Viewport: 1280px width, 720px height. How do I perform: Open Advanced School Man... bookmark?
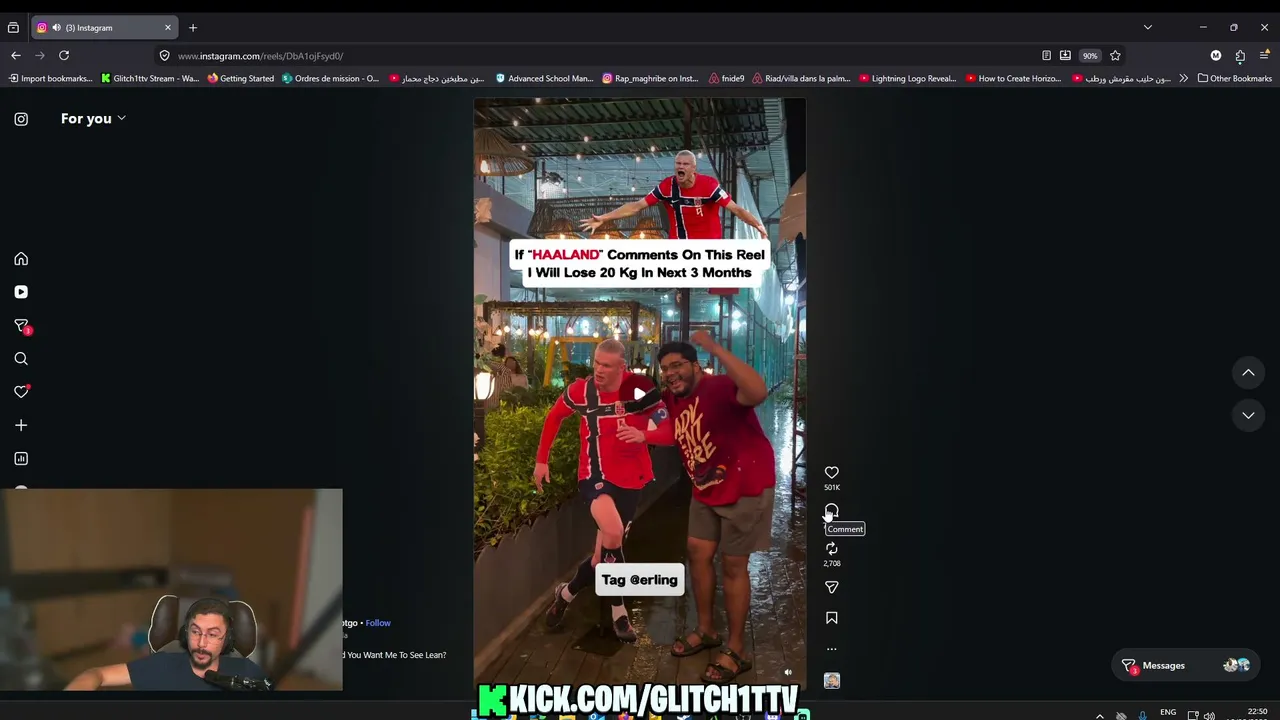tap(544, 78)
